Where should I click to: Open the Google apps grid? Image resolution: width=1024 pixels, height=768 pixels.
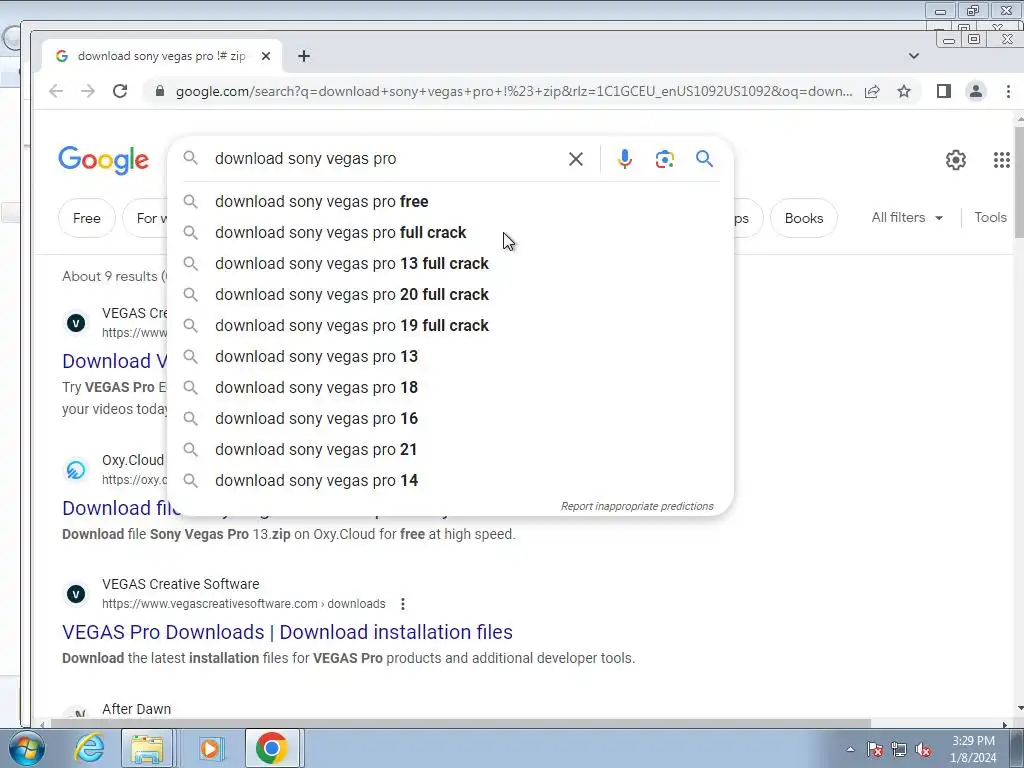(1002, 160)
